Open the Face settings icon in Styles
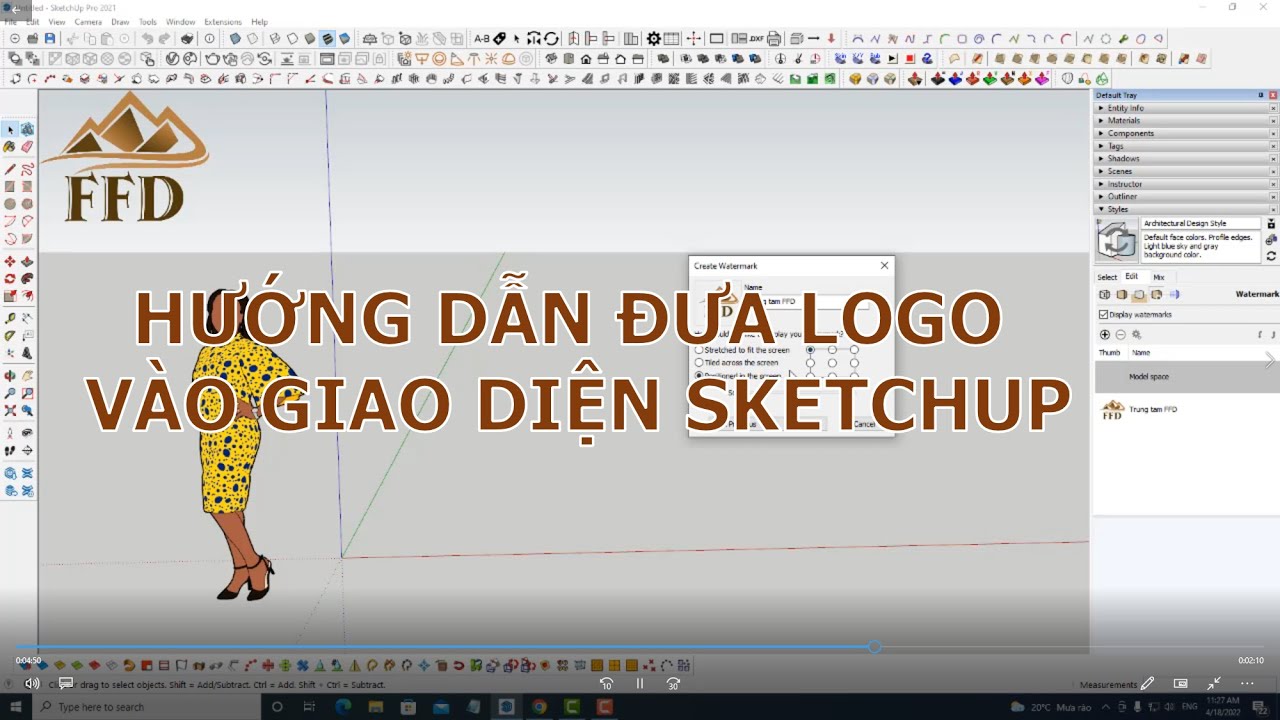 pos(1122,294)
